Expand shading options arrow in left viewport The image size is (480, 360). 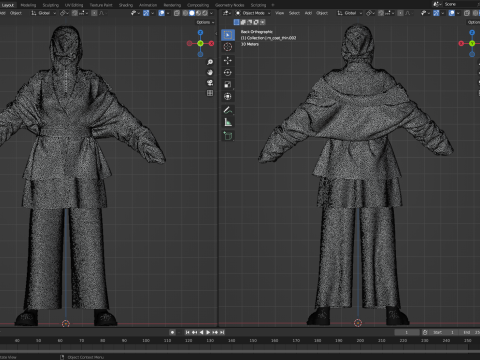click(211, 13)
